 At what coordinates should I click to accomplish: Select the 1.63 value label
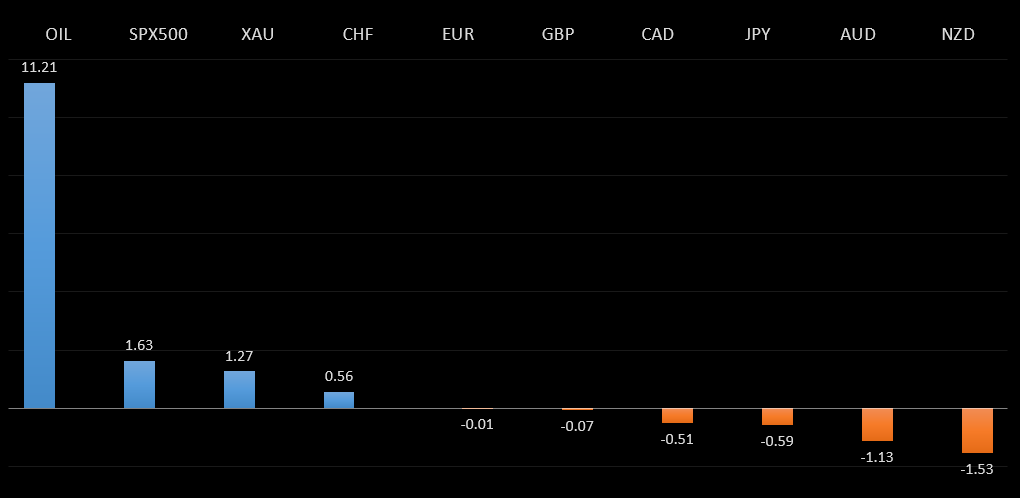(139, 345)
